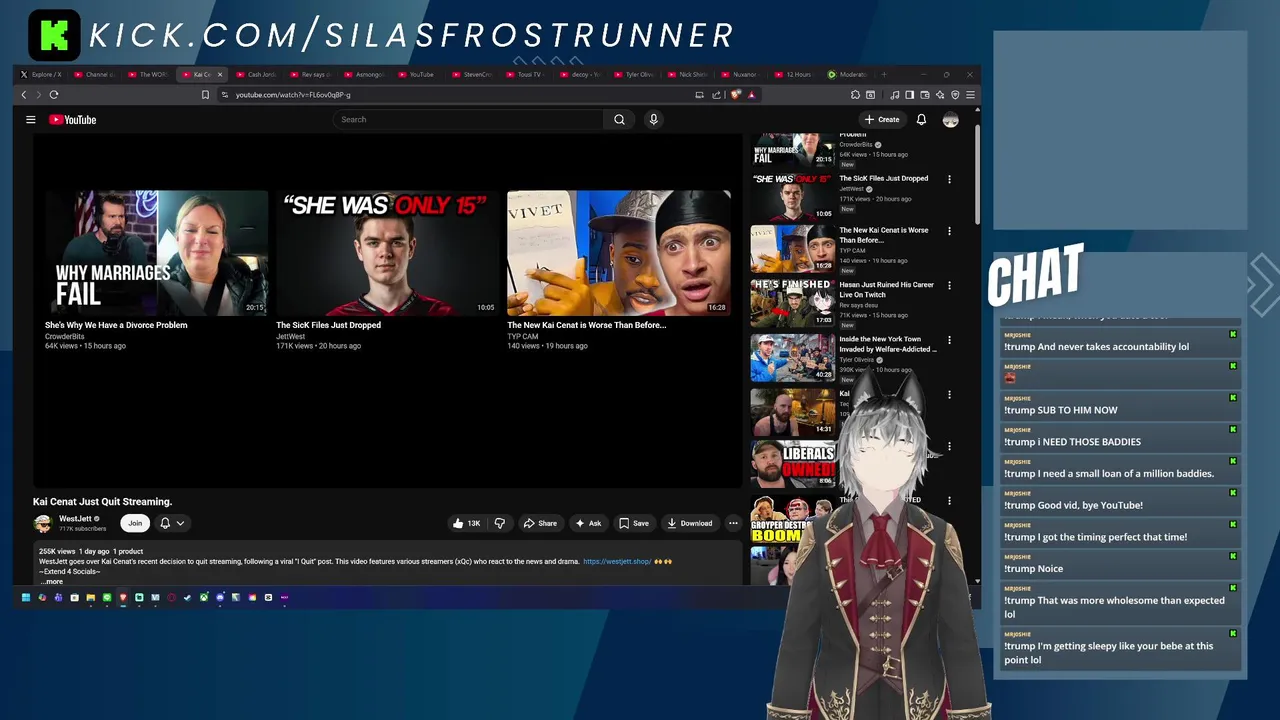
Task: Go forward using the browser forward arrow
Action: pyautogui.click(x=39, y=95)
